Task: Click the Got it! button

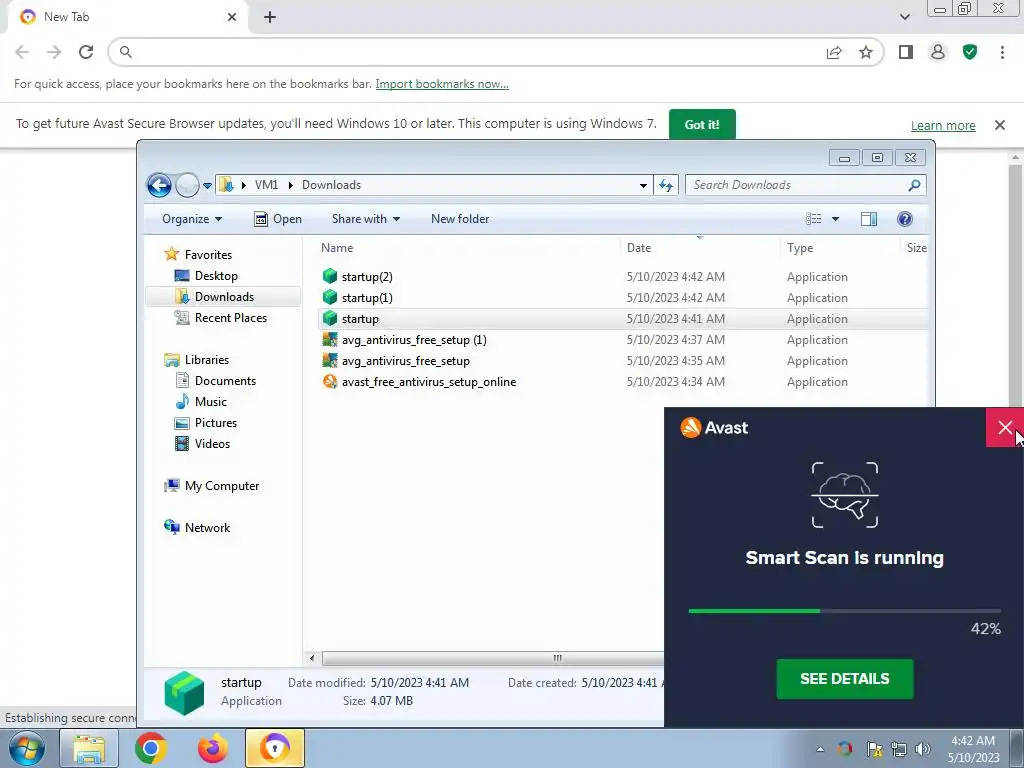Action: (x=702, y=124)
